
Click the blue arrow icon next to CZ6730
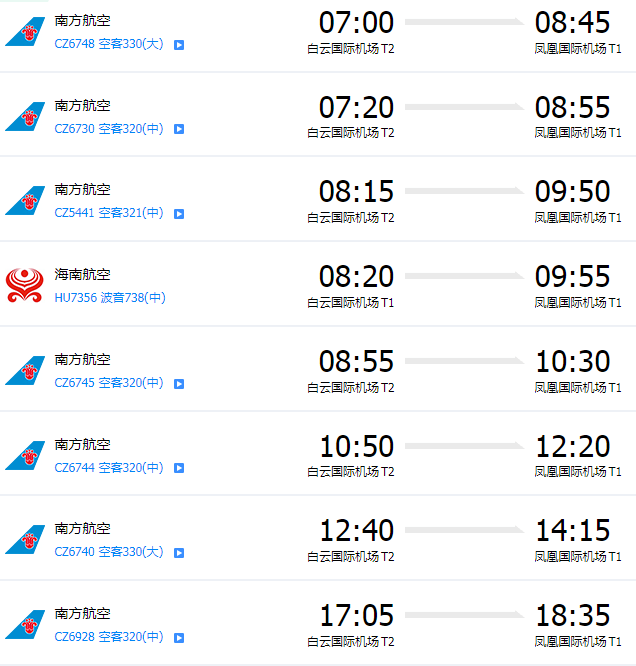179,129
